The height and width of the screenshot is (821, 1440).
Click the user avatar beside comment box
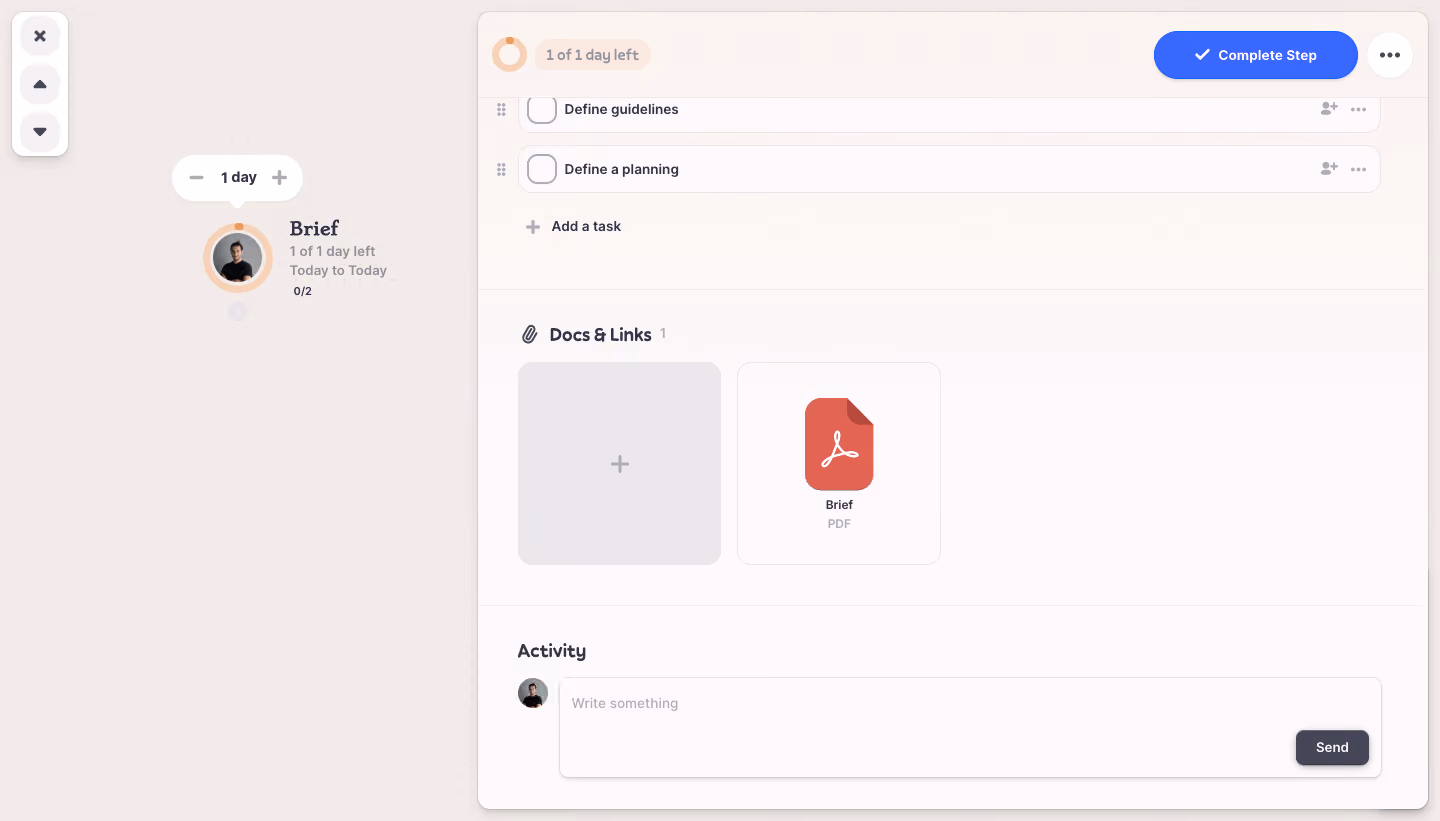point(533,693)
